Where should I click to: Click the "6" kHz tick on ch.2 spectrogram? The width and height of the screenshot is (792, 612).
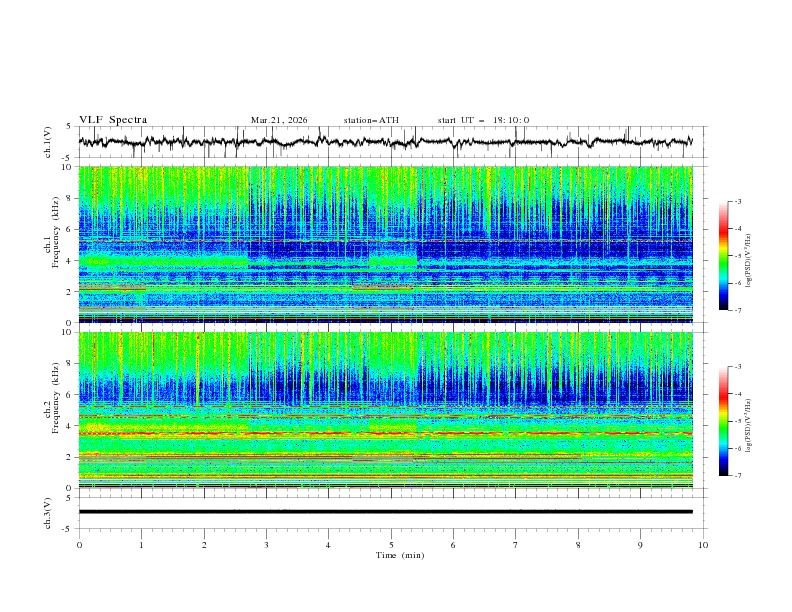click(x=70, y=395)
